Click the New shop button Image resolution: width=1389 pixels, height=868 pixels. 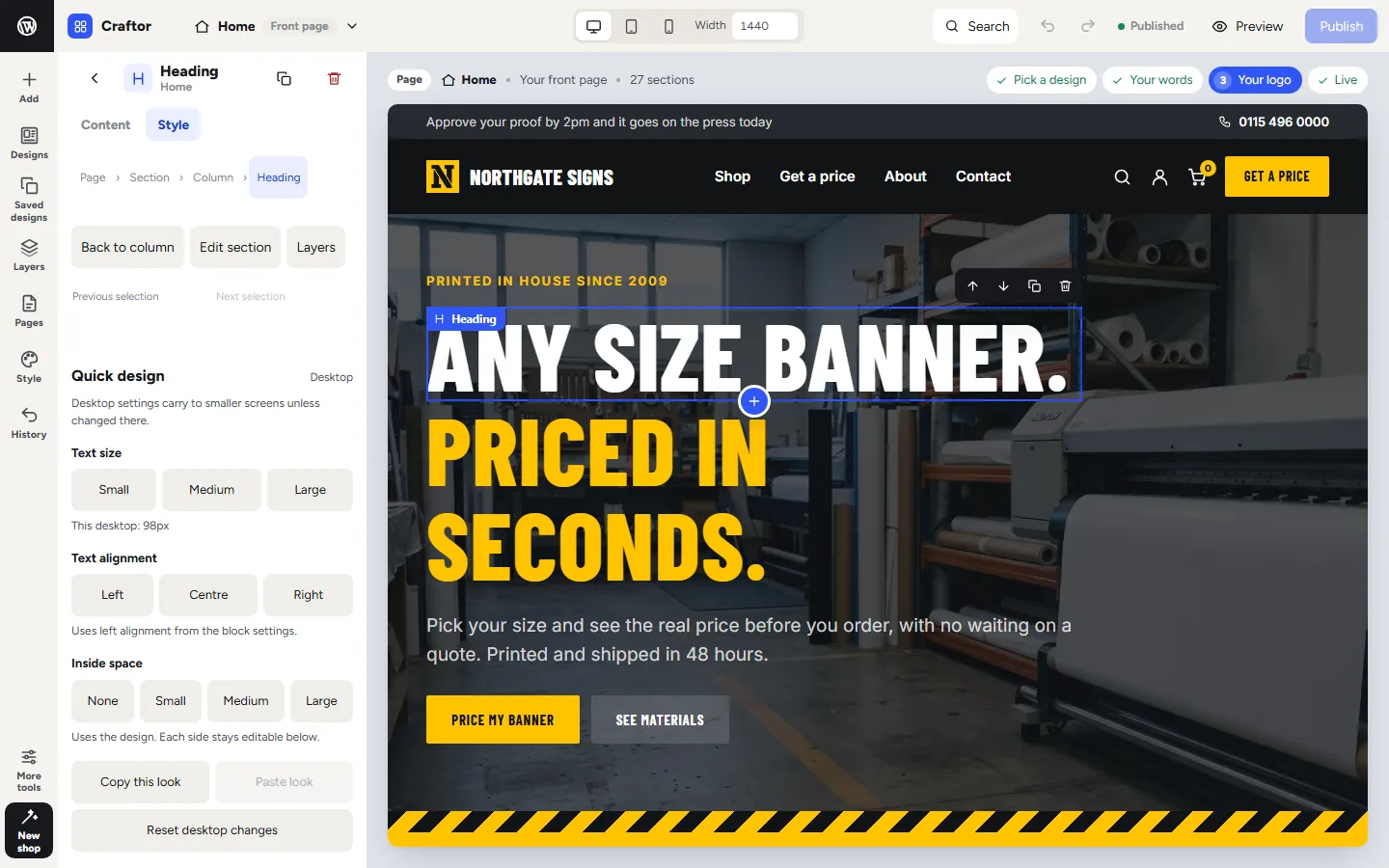click(x=29, y=830)
